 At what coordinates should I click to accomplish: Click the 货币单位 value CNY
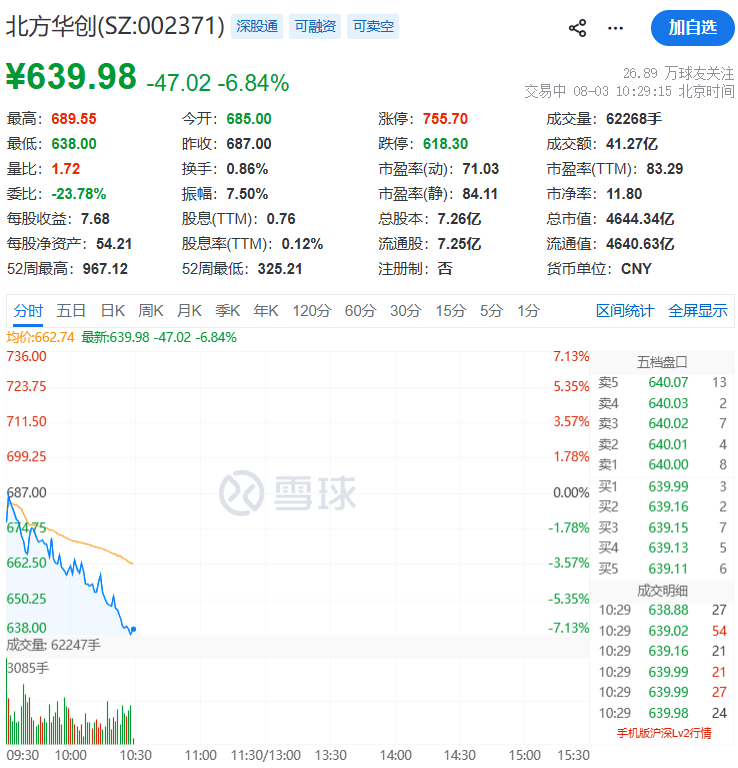point(636,269)
